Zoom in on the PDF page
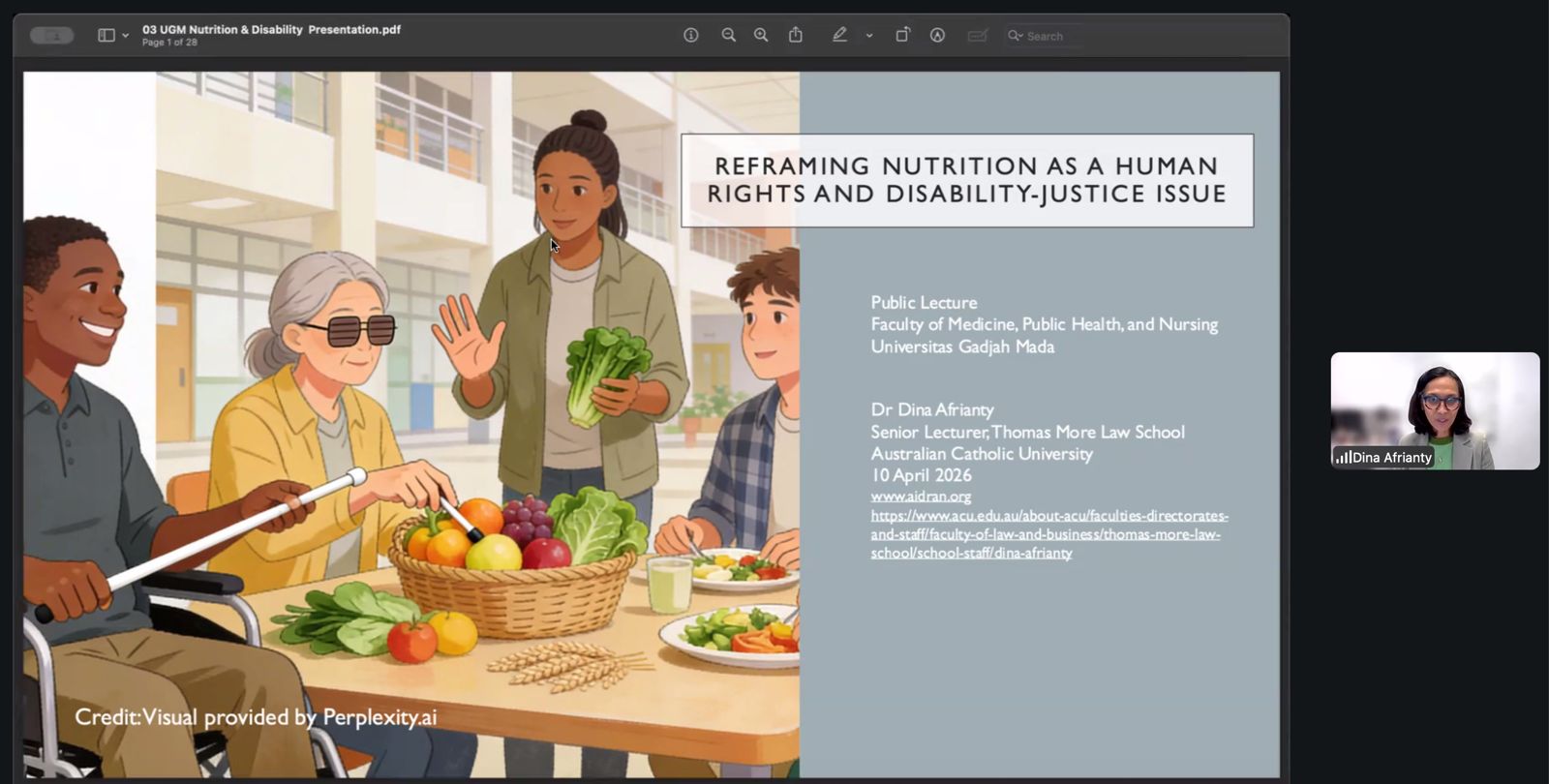This screenshot has height=784, width=1549. (x=761, y=36)
